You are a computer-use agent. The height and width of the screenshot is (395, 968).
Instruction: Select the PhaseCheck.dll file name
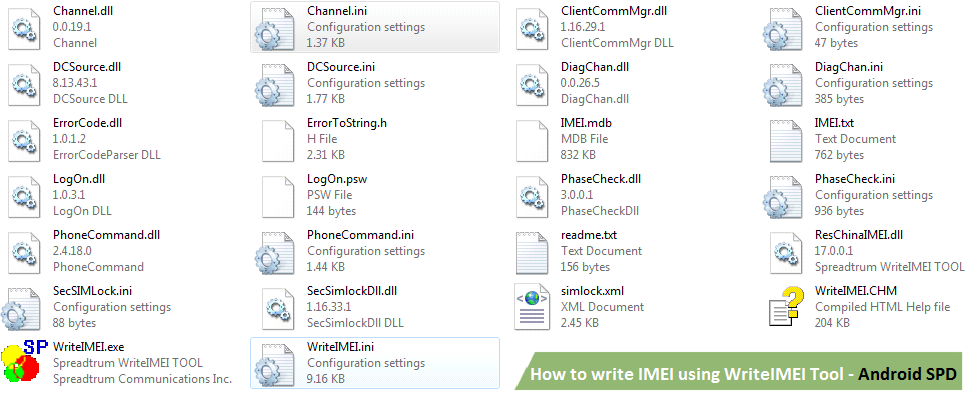pyautogui.click(x=601, y=179)
